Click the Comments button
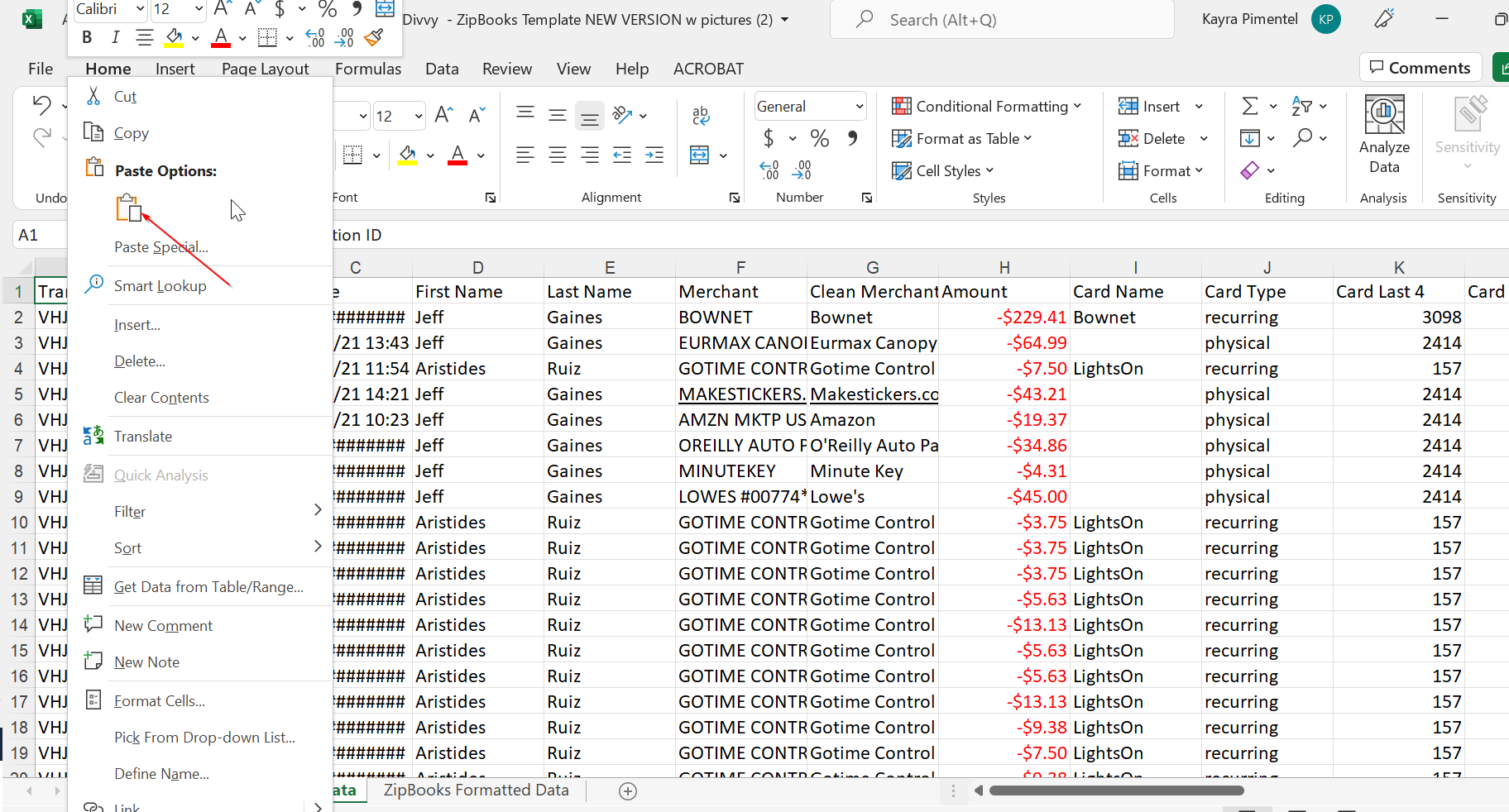The width and height of the screenshot is (1509, 812). coord(1420,68)
